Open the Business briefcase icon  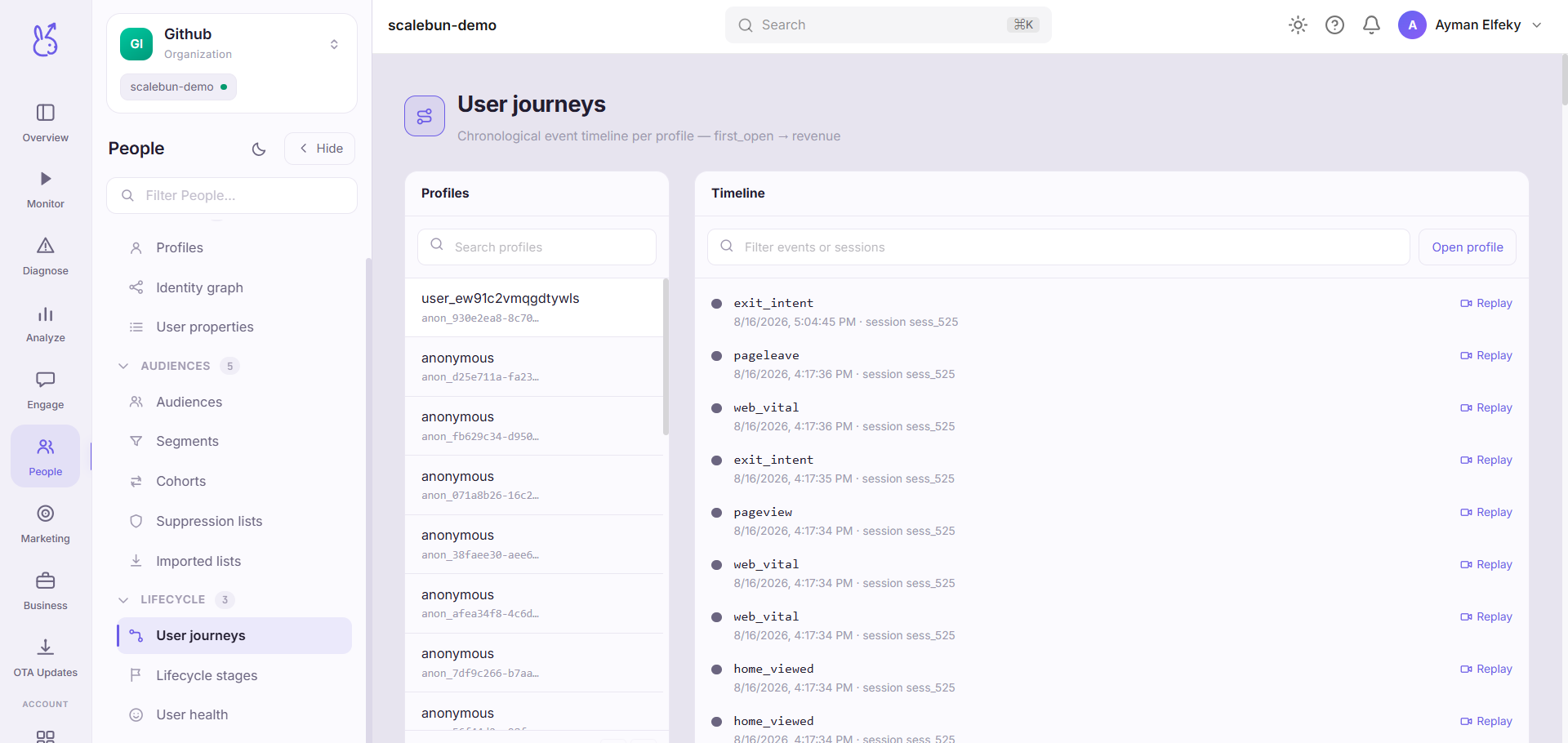(x=46, y=581)
